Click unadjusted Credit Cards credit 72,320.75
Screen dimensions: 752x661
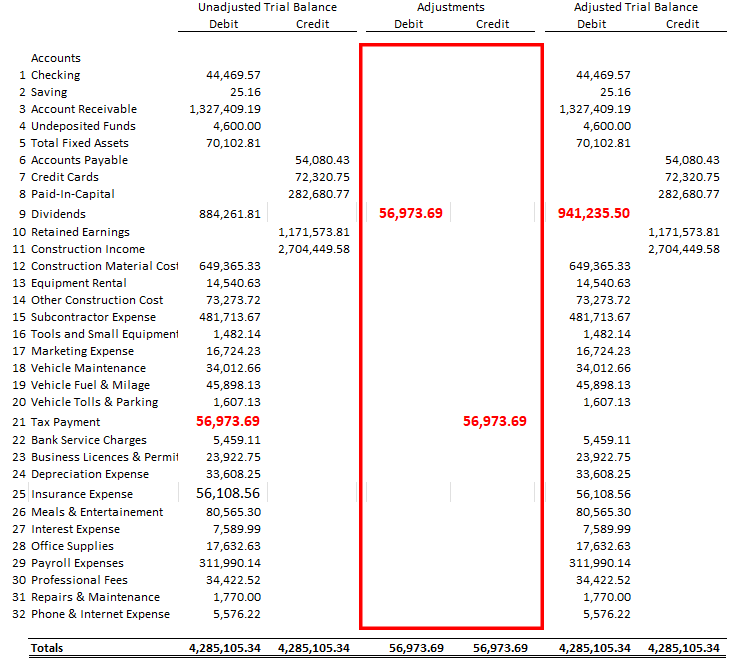(322, 177)
